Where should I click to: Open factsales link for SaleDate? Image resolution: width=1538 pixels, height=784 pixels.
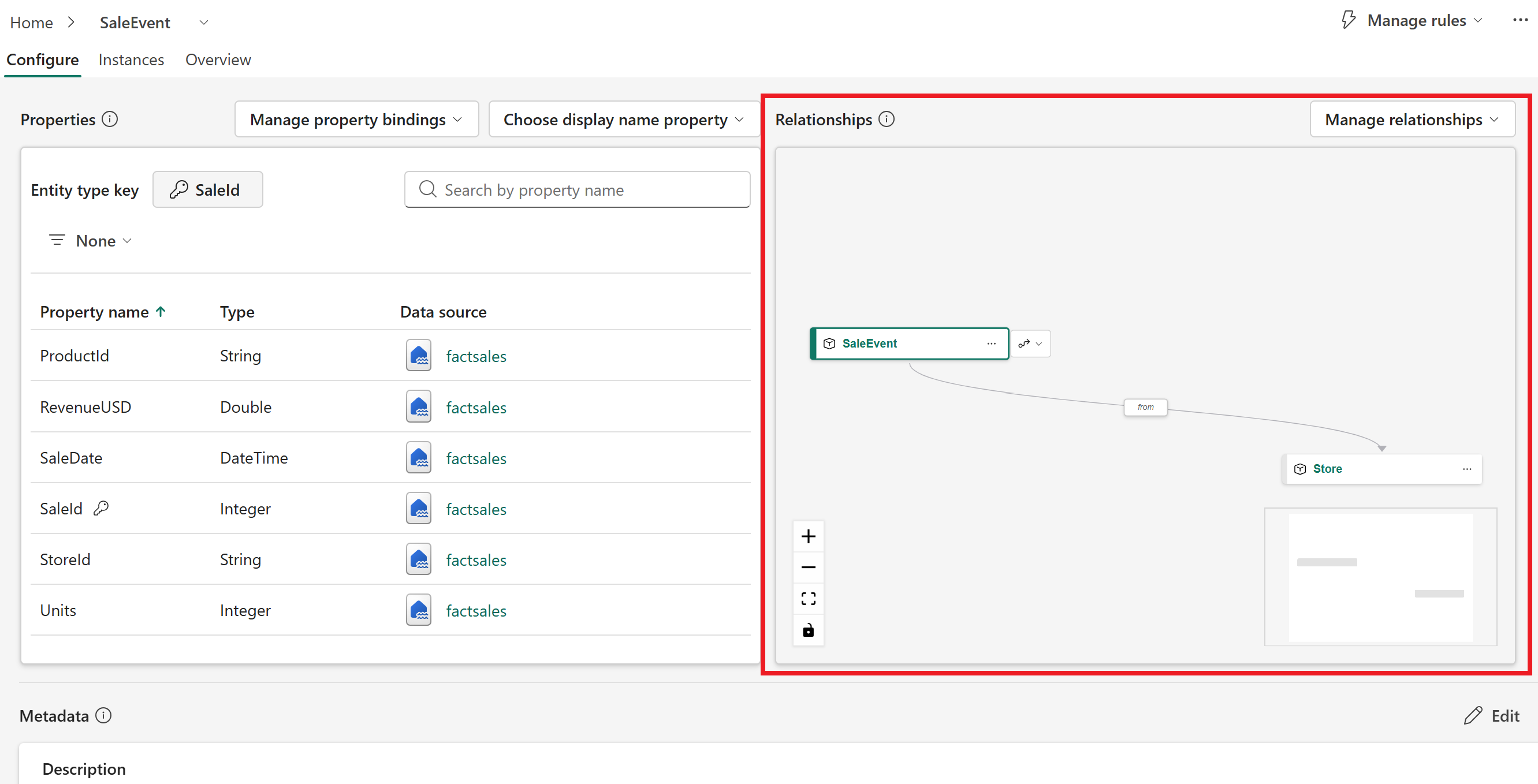[476, 458]
